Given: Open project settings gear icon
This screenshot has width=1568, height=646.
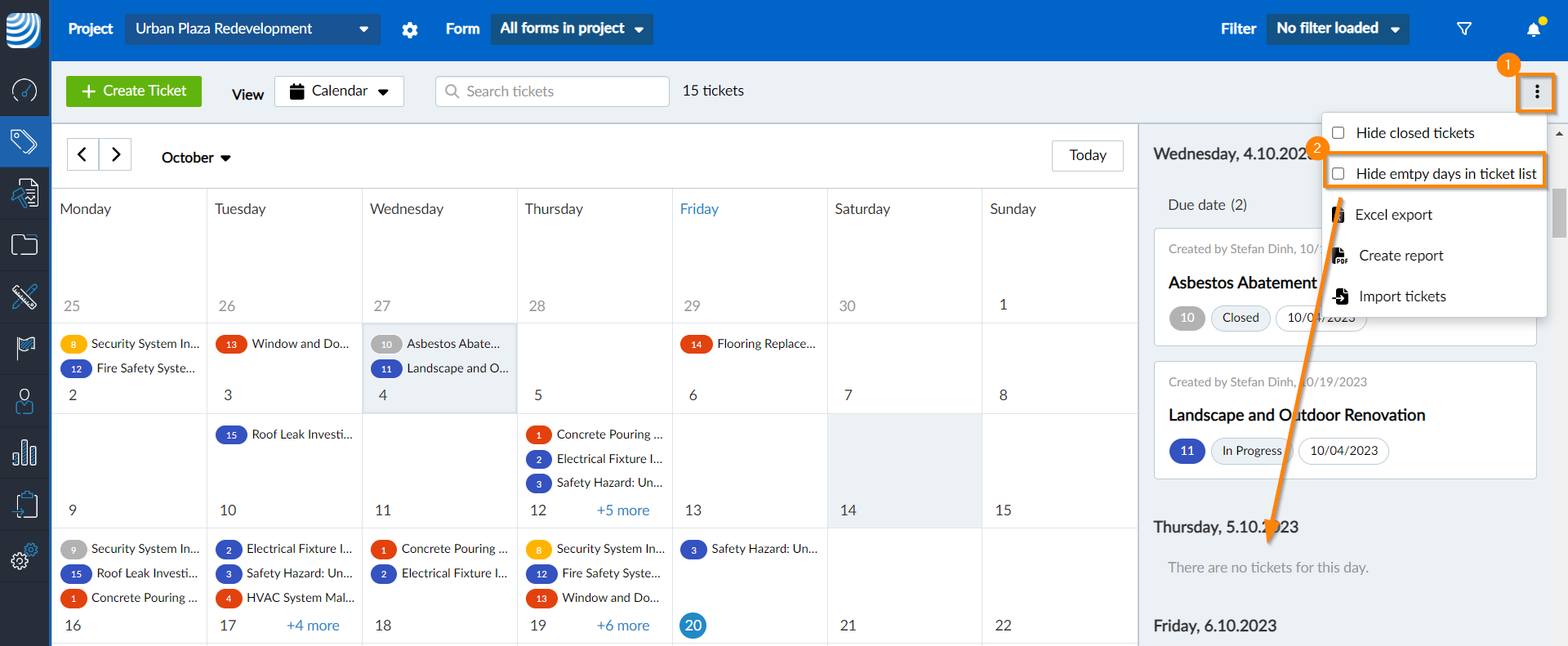Looking at the screenshot, I should pyautogui.click(x=410, y=29).
